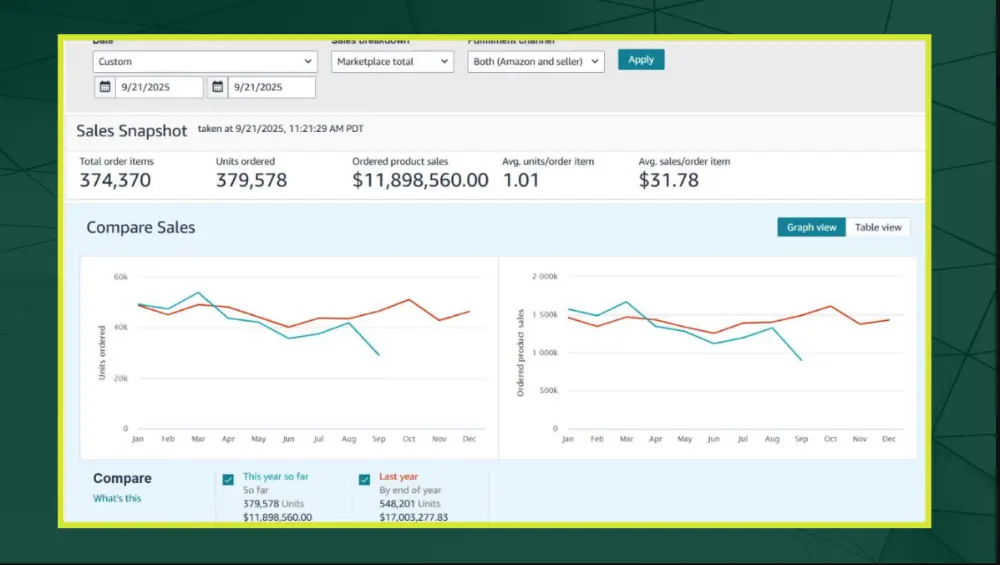This screenshot has width=1000, height=565.
Task: Click the This year so far label
Action: (x=276, y=476)
